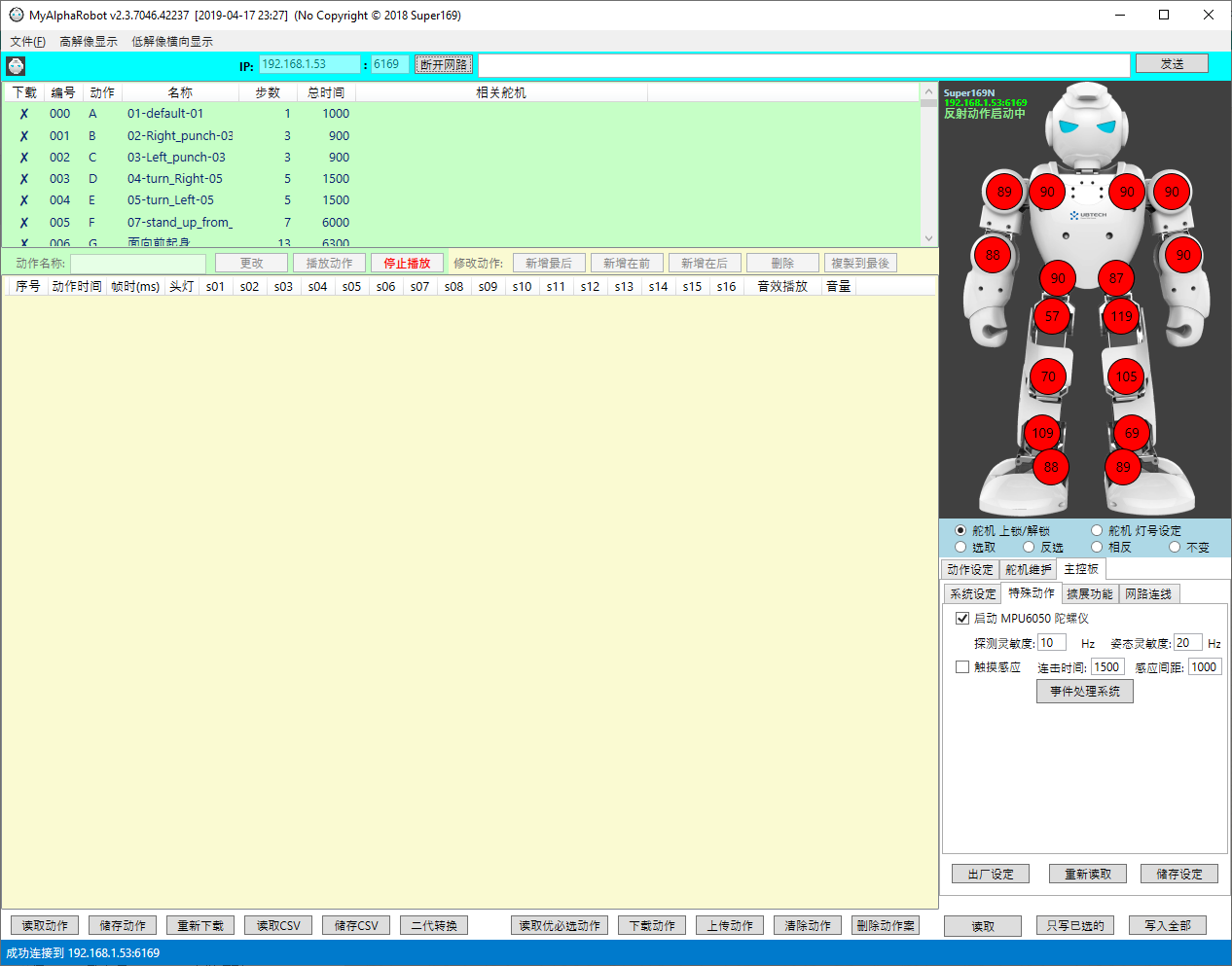The height and width of the screenshot is (966, 1232).
Task: Open the 文件(F) menu
Action: click(x=28, y=41)
